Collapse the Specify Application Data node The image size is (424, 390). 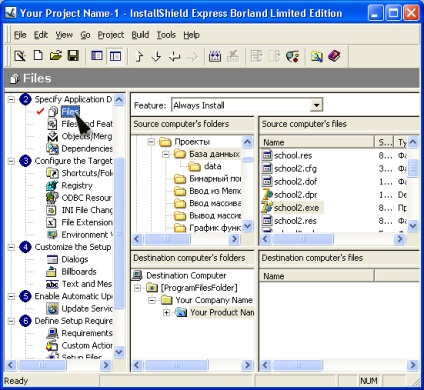tap(12, 99)
